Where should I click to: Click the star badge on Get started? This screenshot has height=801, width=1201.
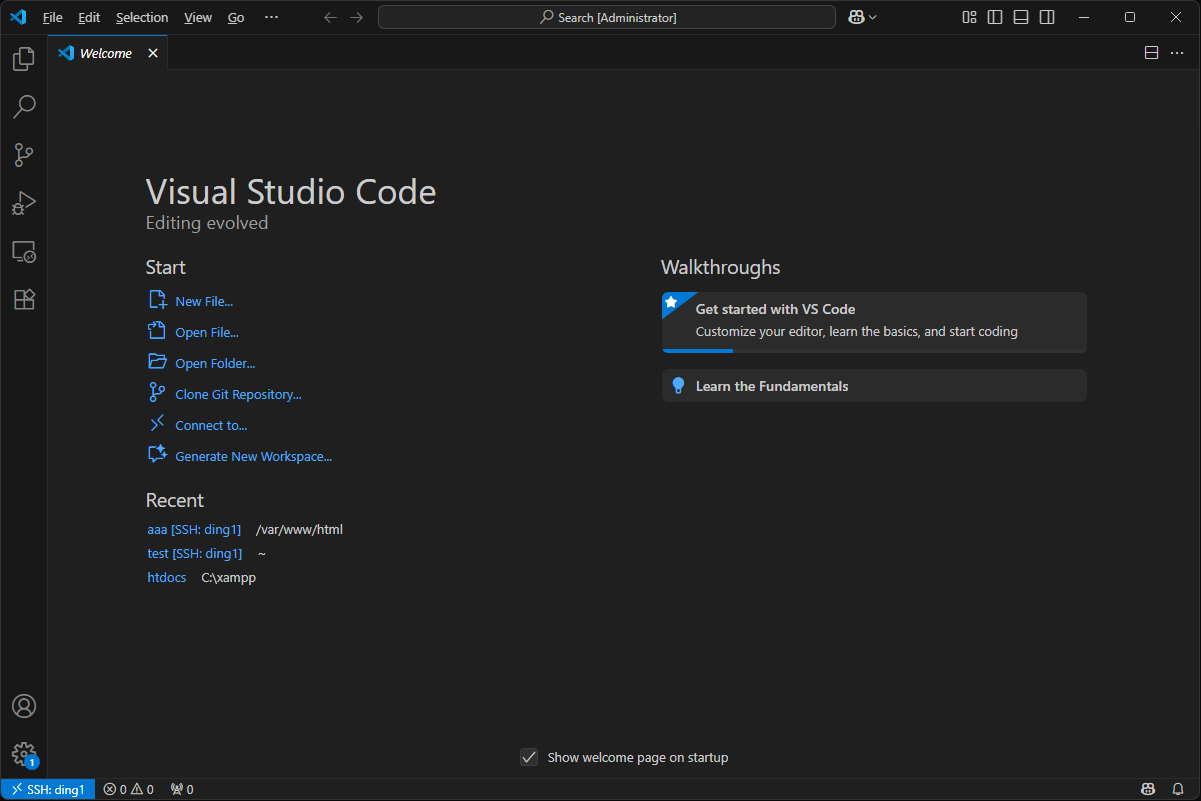[x=672, y=301]
